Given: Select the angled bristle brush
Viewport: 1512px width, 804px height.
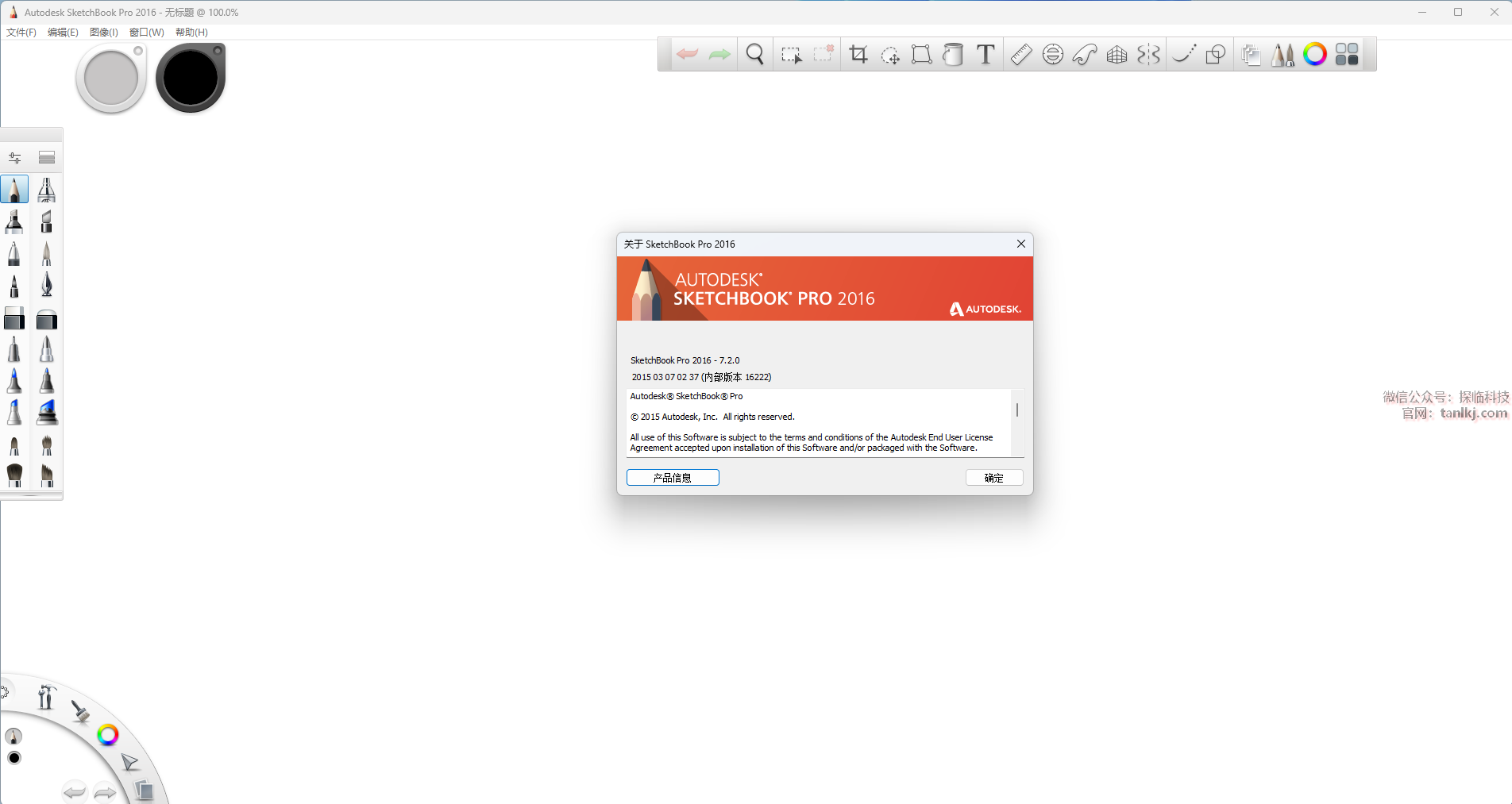Looking at the screenshot, I should click(47, 475).
